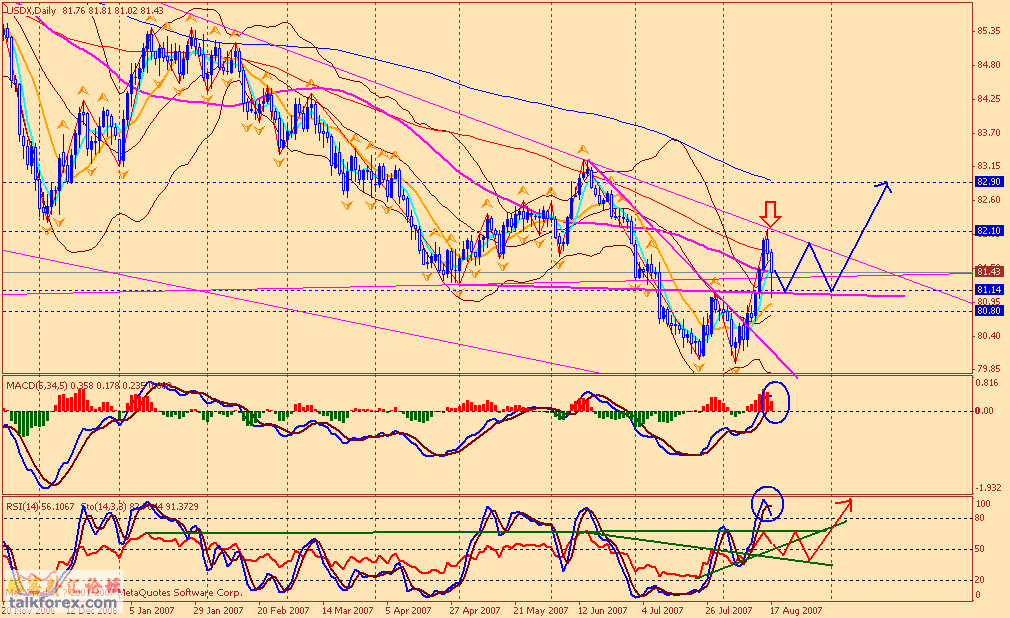Click the 5 Apr 2007 date label
The width and height of the screenshot is (1010, 618).
408,610
